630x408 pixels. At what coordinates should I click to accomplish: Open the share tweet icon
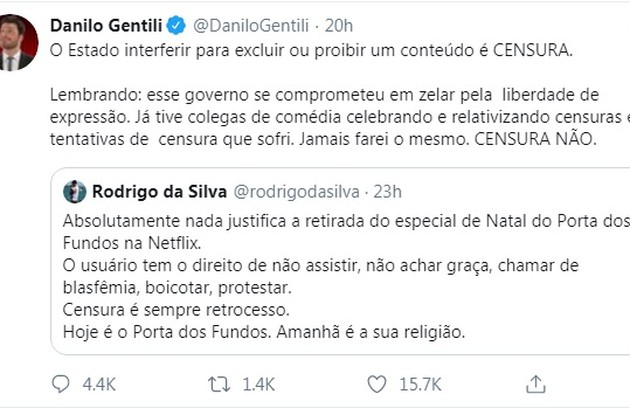(536, 384)
